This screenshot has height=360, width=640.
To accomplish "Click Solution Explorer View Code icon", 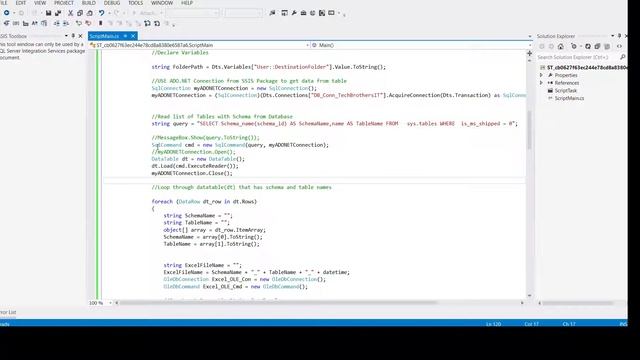I will [x=619, y=47].
